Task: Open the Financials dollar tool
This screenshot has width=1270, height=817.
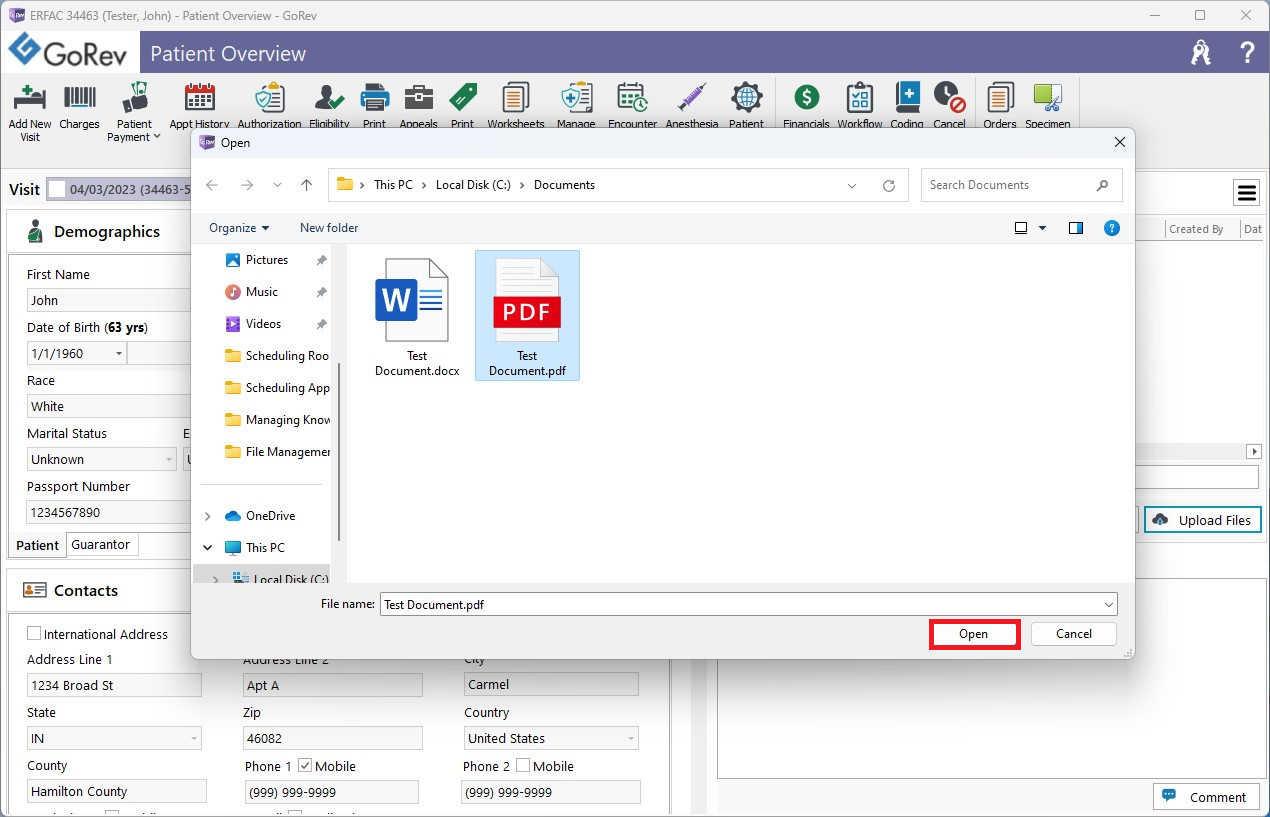Action: click(x=806, y=106)
